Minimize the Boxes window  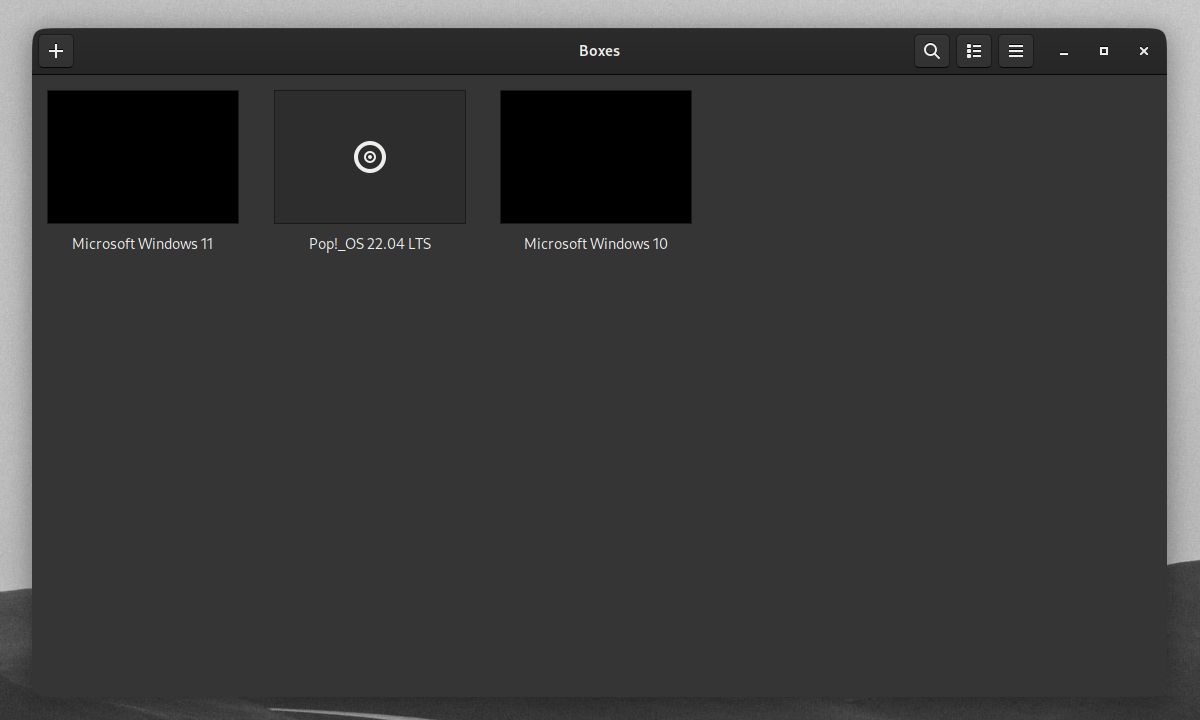pos(1064,51)
